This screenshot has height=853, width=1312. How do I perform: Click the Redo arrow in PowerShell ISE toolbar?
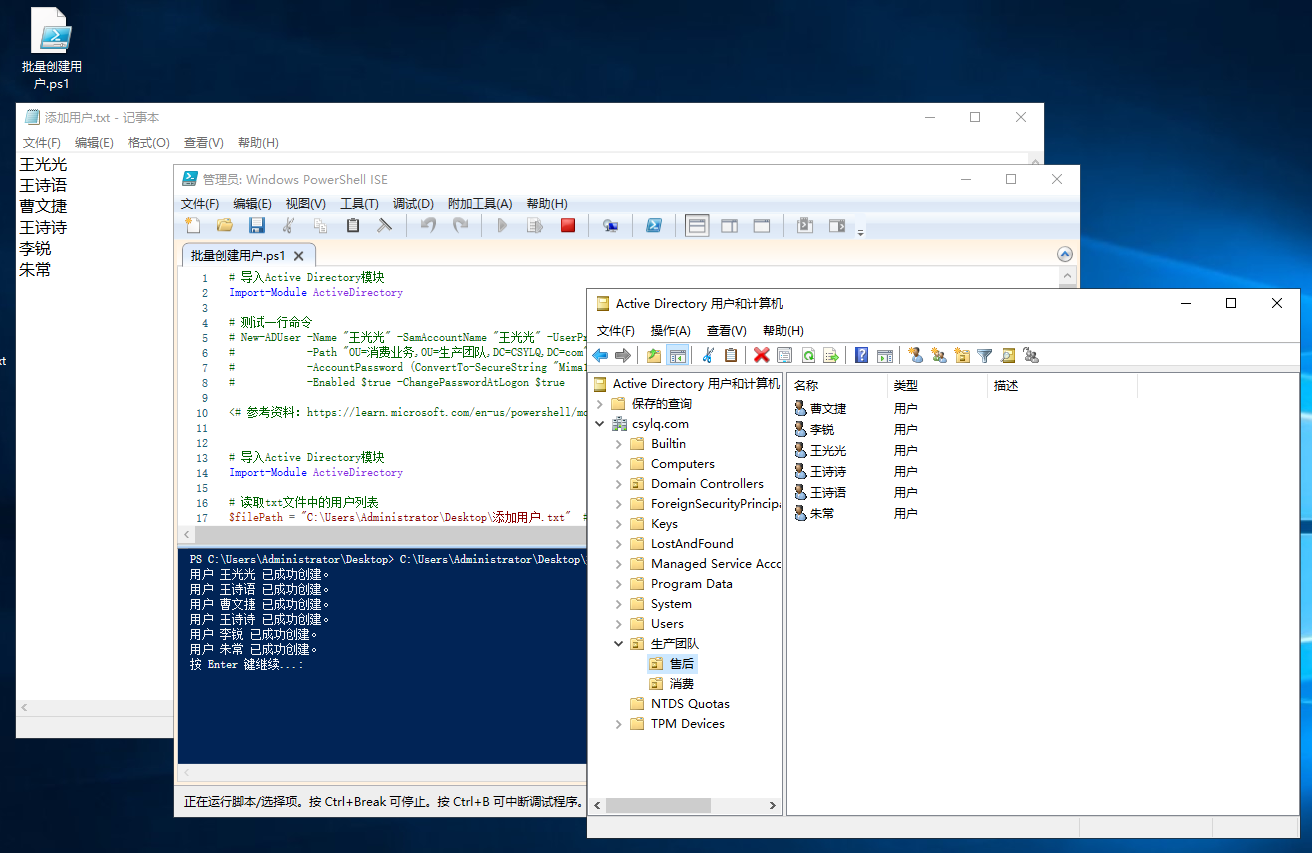[460, 226]
